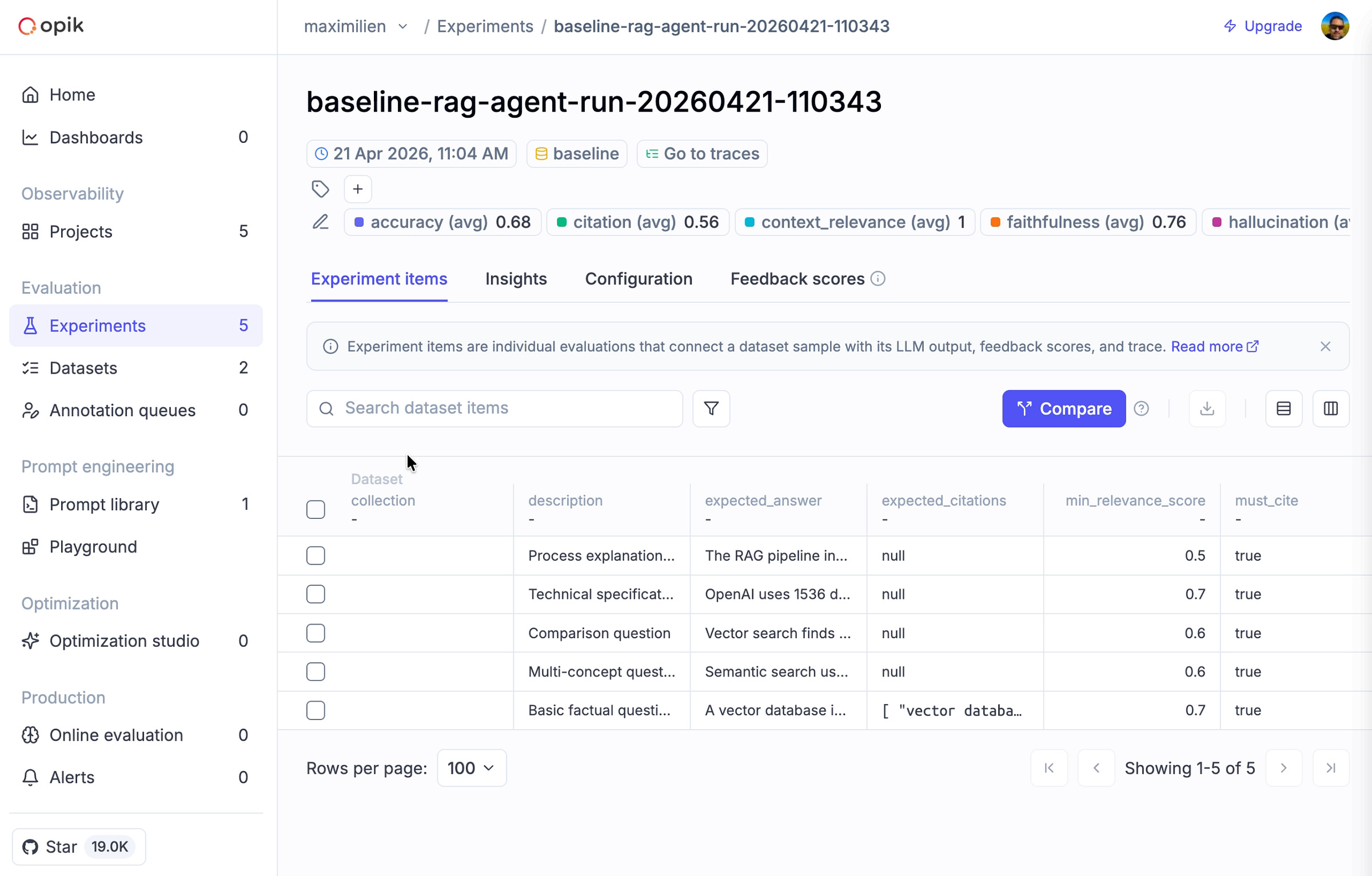Edit the experiment tags with the pencil icon

pyautogui.click(x=321, y=222)
